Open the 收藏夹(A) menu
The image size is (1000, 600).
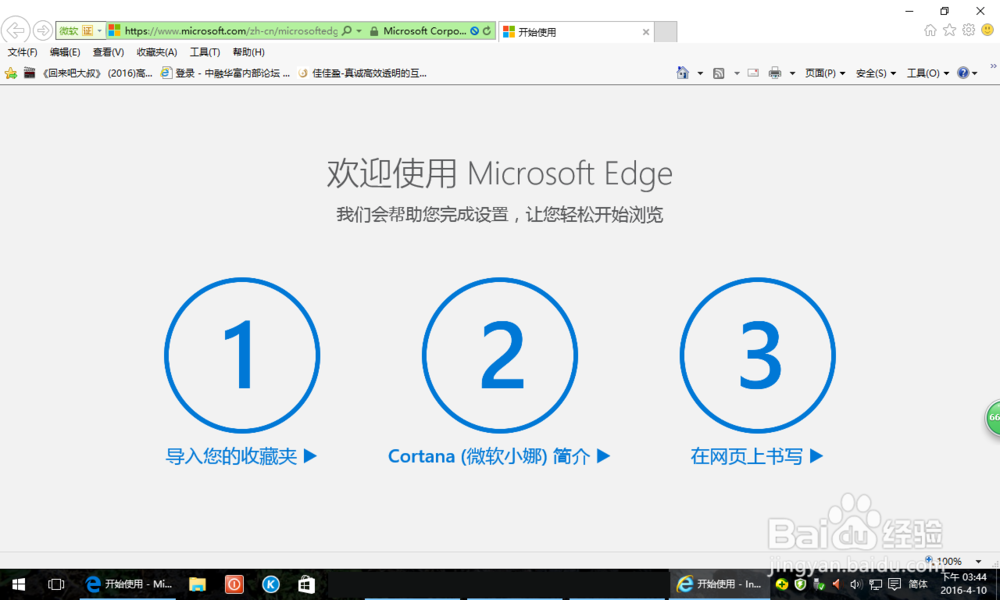point(157,52)
